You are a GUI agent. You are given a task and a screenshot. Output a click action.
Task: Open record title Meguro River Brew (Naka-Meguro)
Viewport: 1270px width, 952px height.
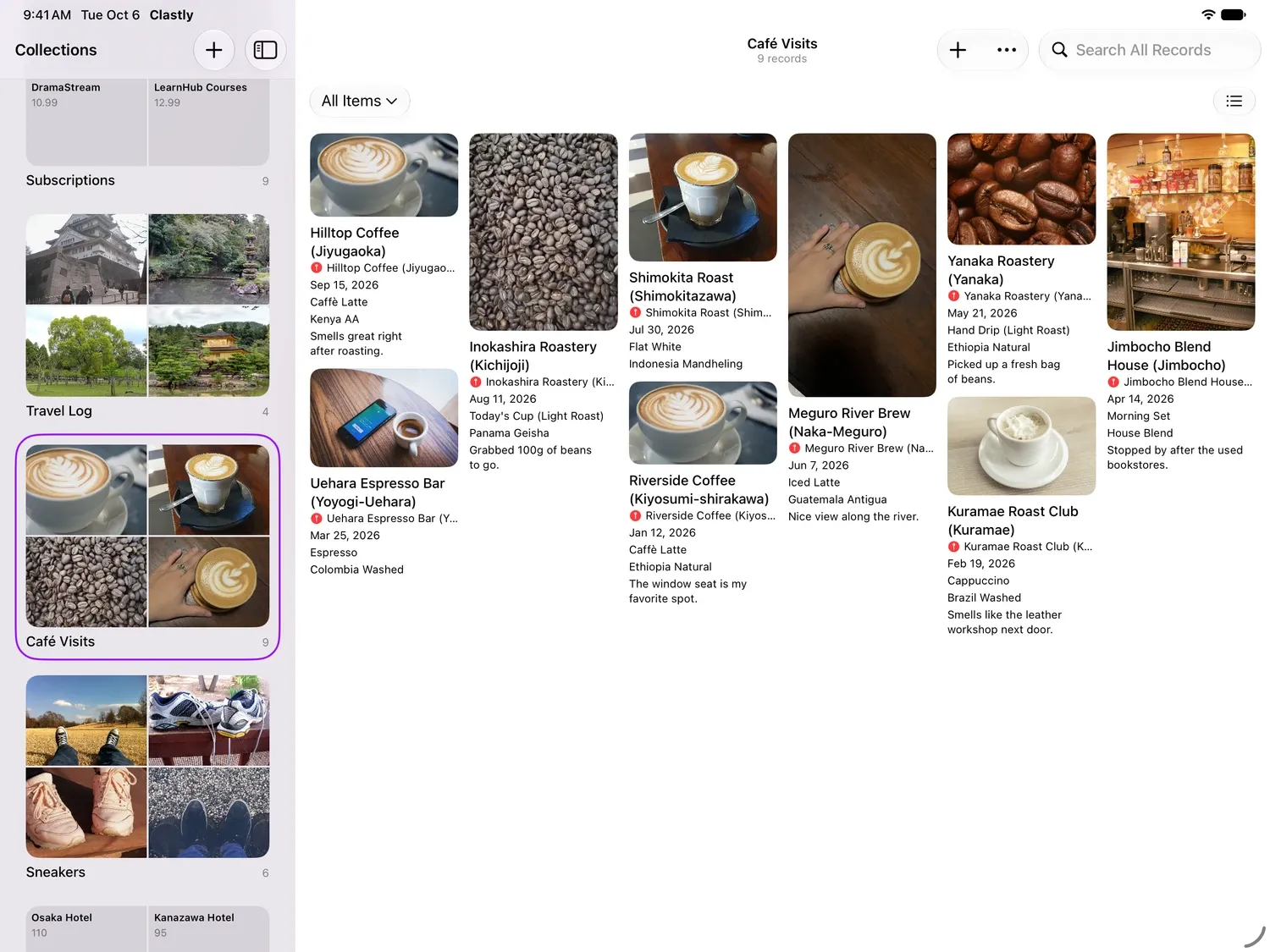[849, 422]
